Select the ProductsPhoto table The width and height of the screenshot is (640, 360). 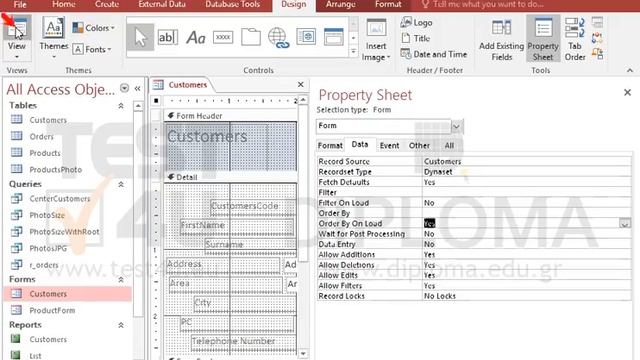[56, 169]
